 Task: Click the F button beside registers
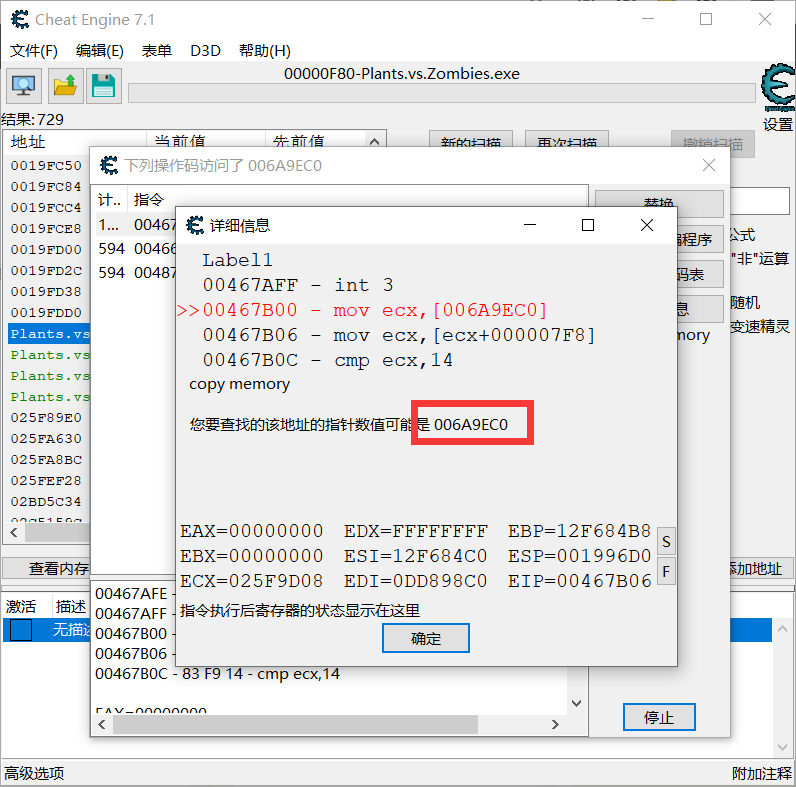click(x=666, y=572)
